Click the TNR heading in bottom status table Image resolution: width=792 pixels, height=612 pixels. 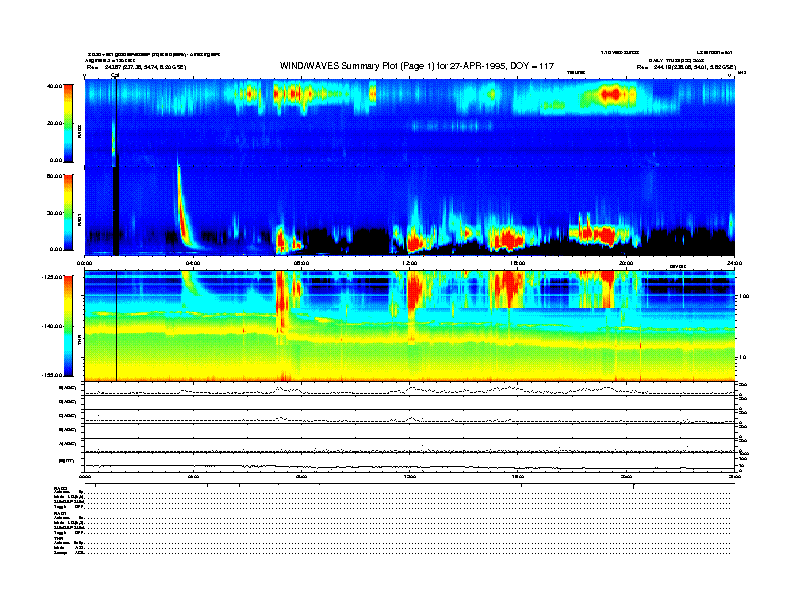tap(58, 538)
